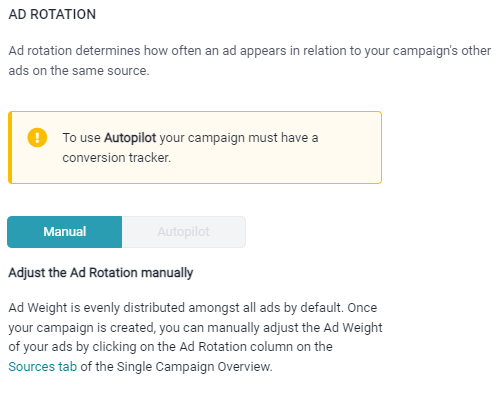
Task: Open the Sources tab link
Action: point(43,366)
